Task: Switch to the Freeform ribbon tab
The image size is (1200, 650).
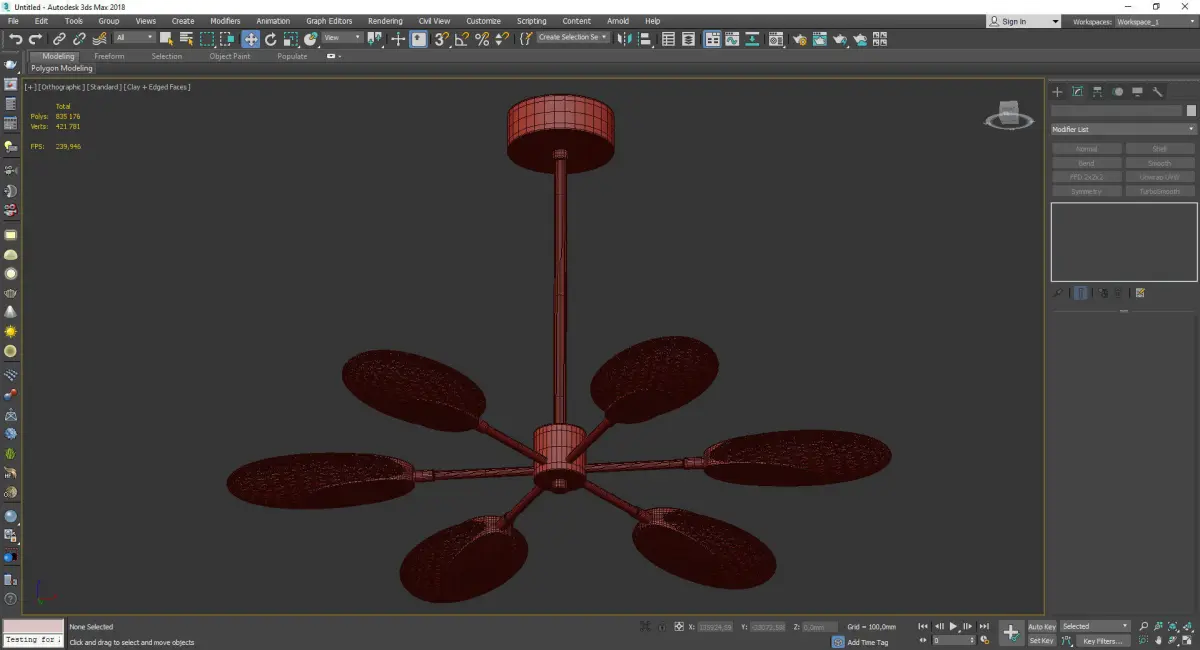Action: 109,56
